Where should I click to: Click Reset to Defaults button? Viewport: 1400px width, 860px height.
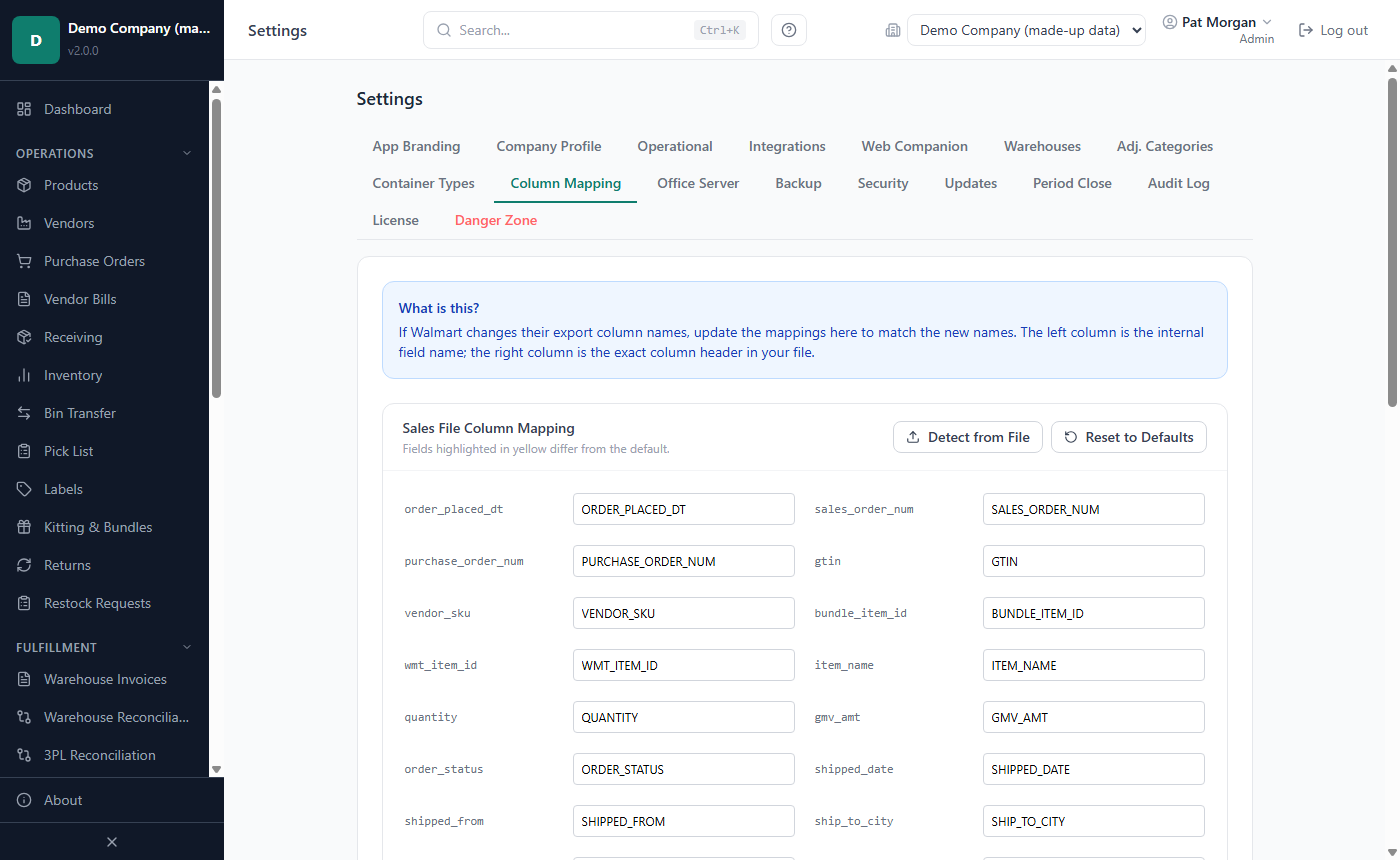pos(1129,437)
